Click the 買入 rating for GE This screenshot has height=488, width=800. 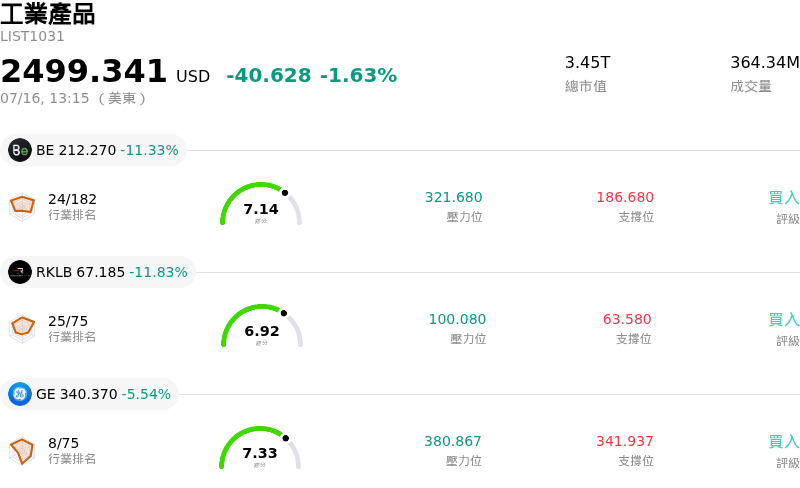(784, 442)
